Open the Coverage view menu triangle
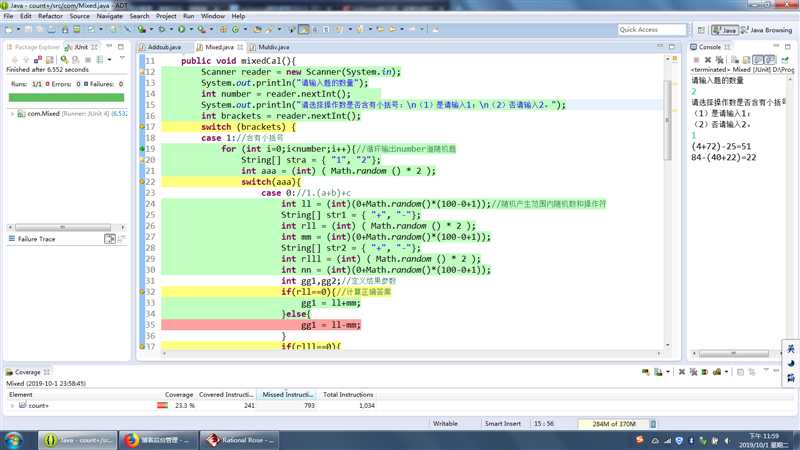The height and width of the screenshot is (450, 800). pyautogui.click(x=766, y=371)
